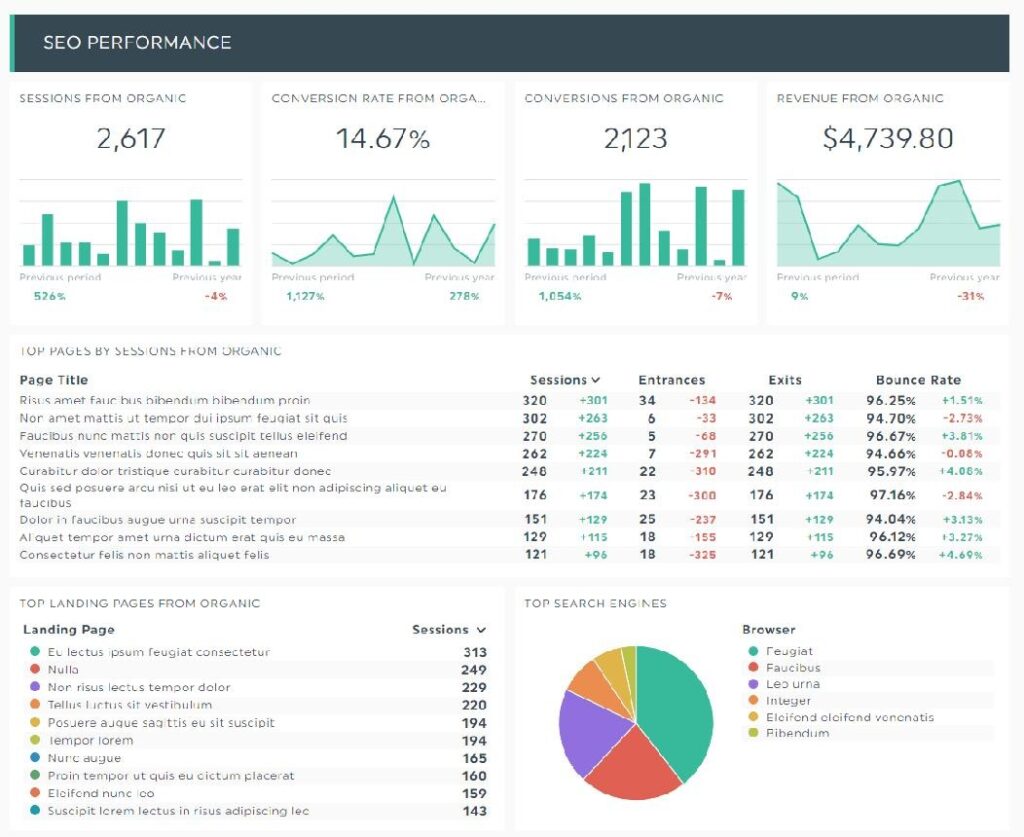Click the Entrances column header
The height and width of the screenshot is (837, 1024).
[671, 380]
